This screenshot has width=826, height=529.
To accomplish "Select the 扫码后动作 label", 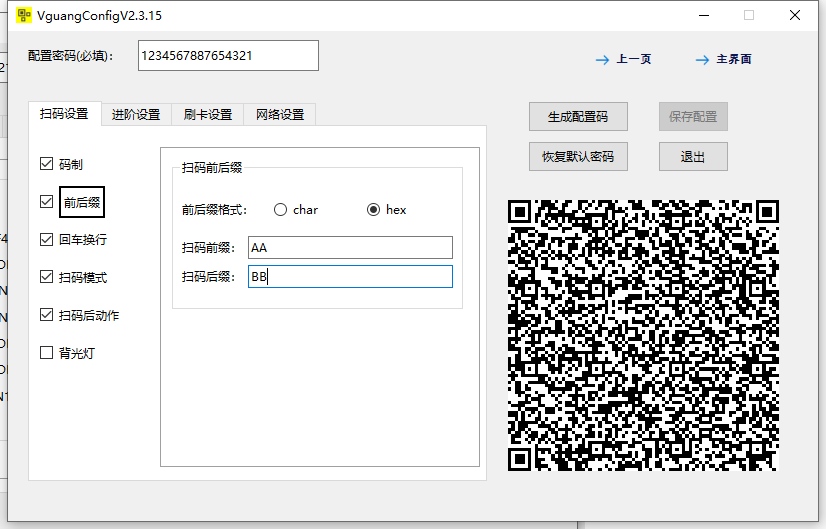I will [x=88, y=316].
